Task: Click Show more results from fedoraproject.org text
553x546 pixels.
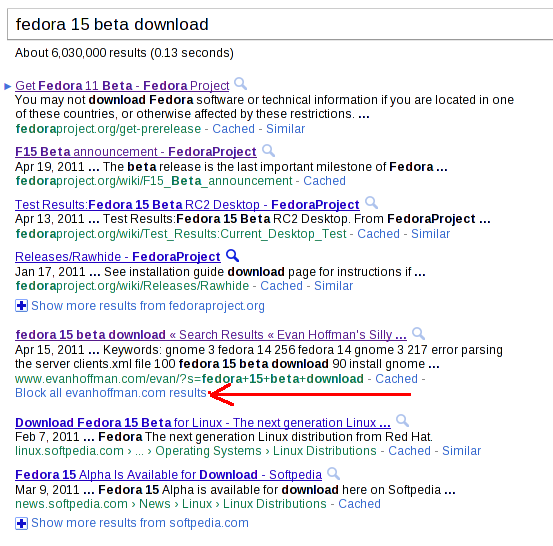Action: (148, 306)
